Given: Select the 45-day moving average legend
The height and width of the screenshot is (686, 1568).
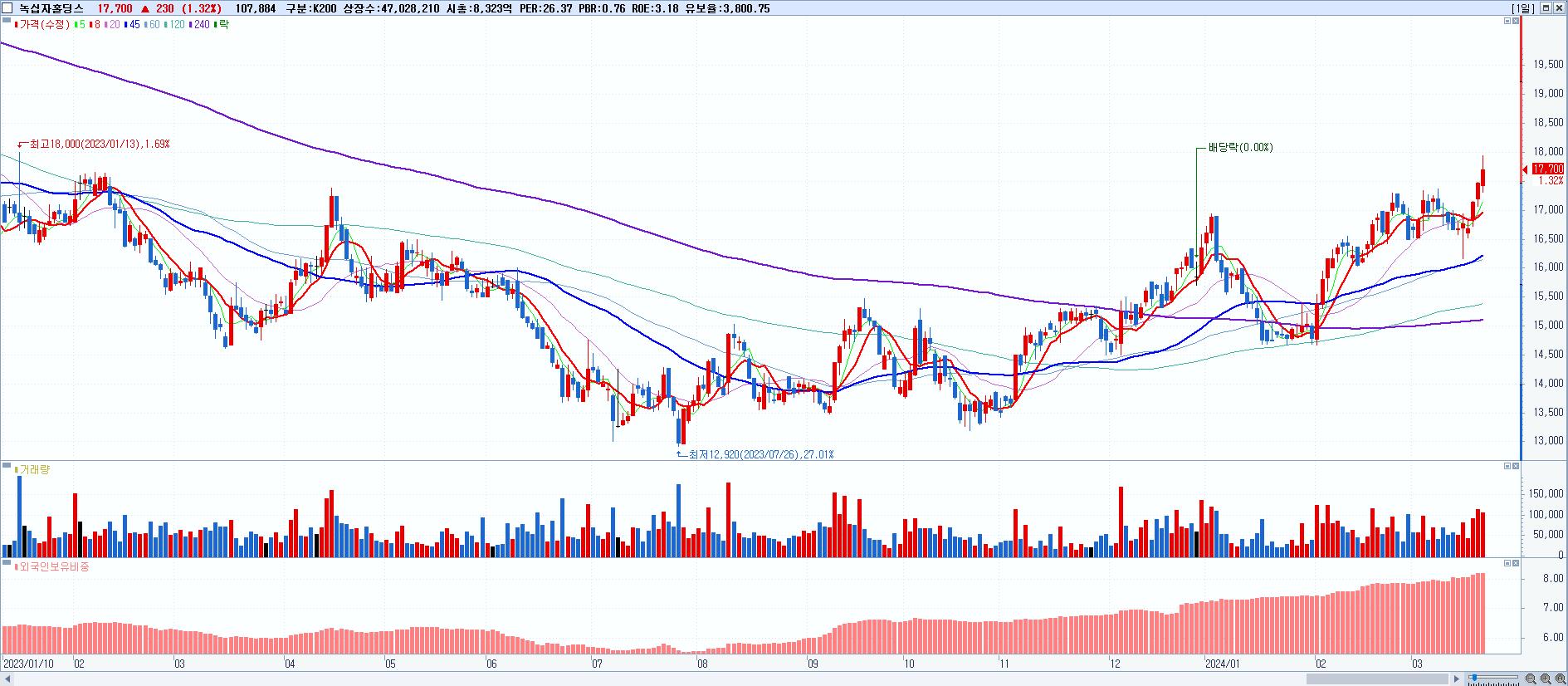Looking at the screenshot, I should (134, 24).
